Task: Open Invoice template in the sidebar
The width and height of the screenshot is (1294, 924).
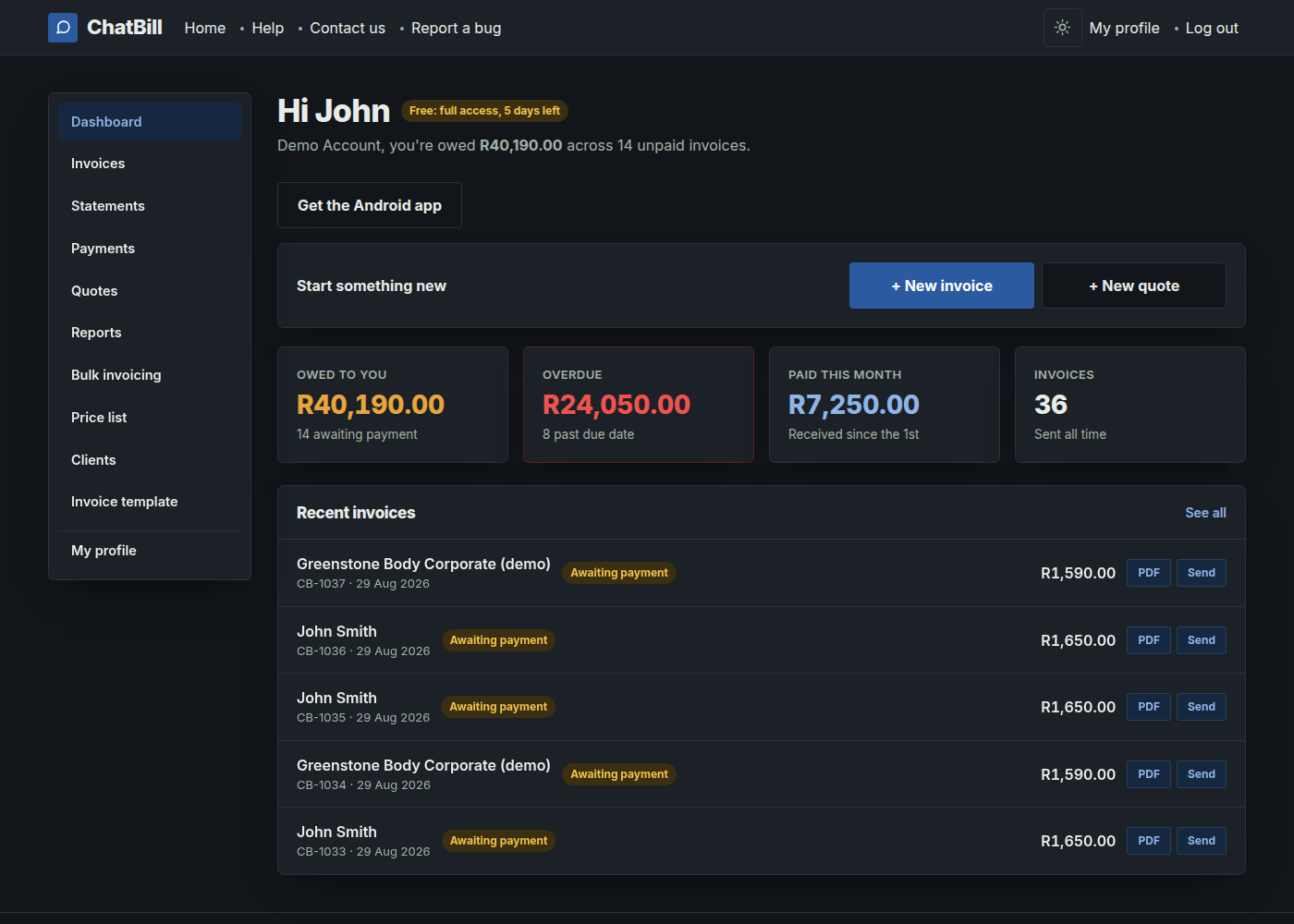Action: tap(150, 502)
